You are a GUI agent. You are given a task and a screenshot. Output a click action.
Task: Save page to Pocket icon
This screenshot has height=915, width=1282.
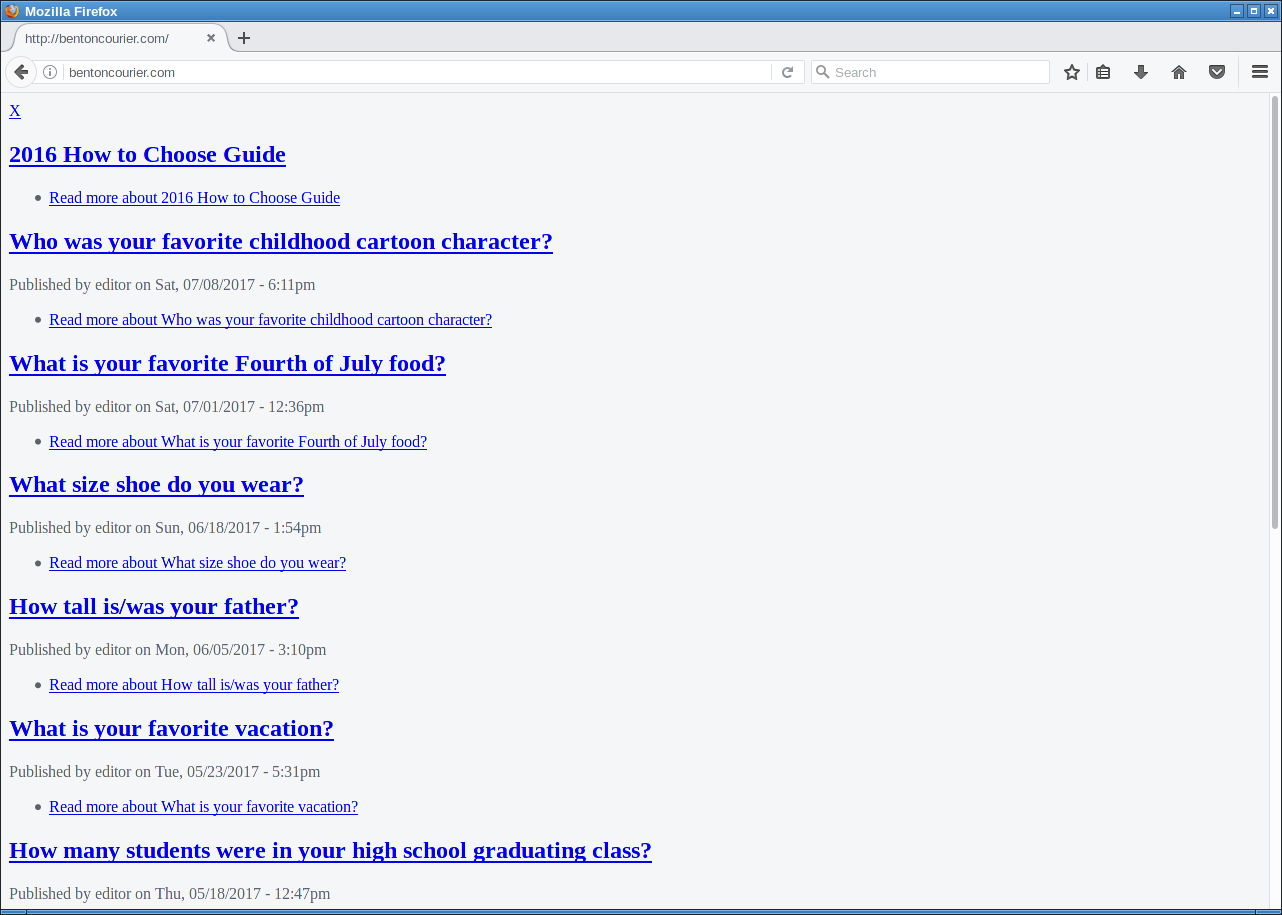point(1217,72)
